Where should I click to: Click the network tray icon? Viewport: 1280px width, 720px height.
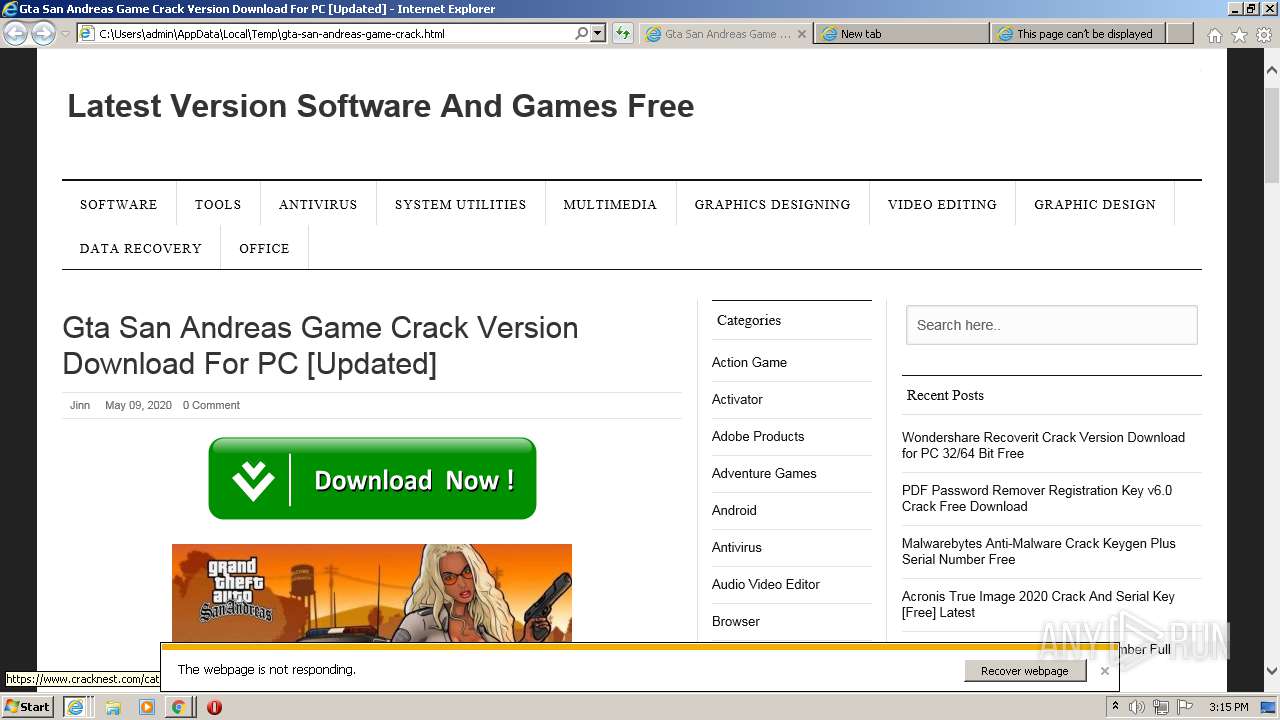pos(1161,707)
